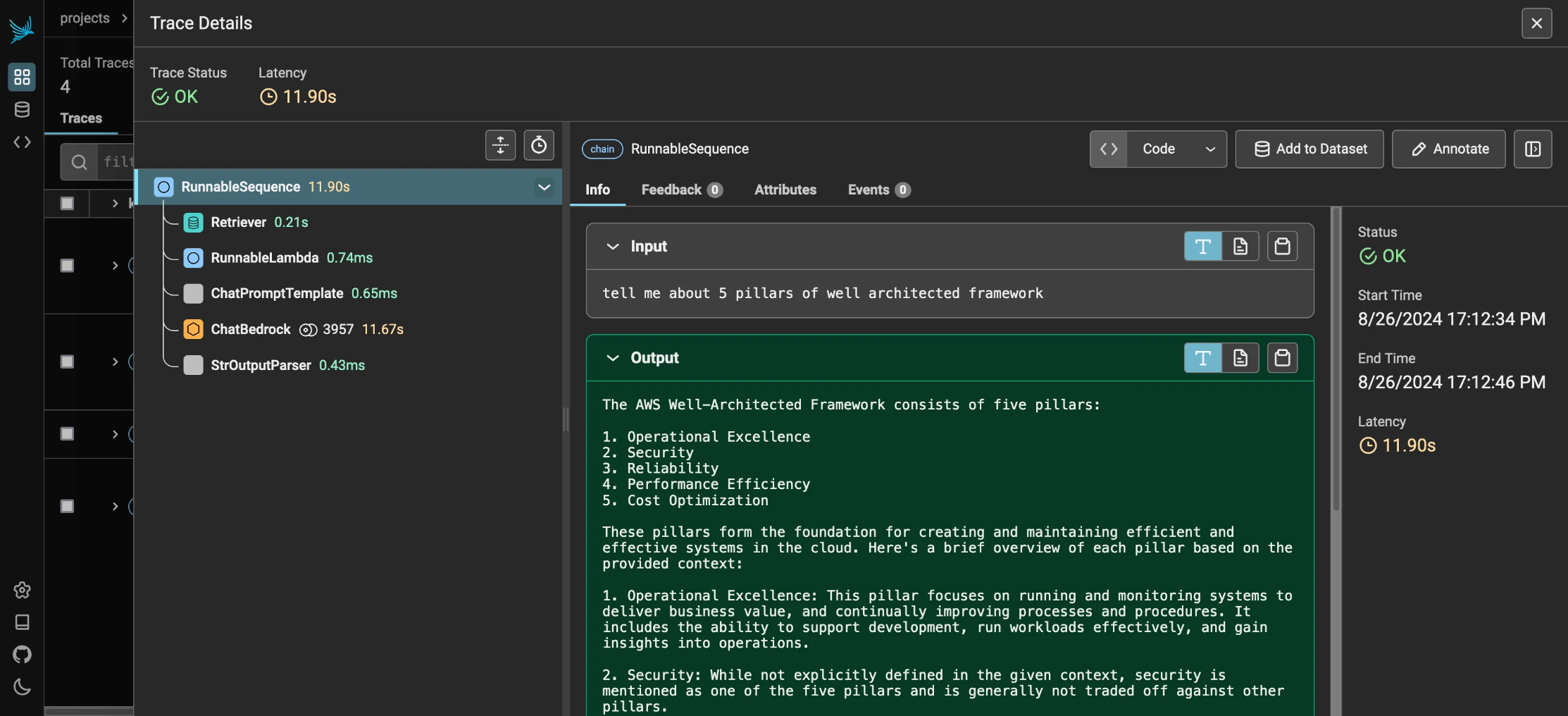Image resolution: width=1568 pixels, height=716 pixels.
Task: Expand the fourth trace row chevron
Action: [115, 433]
